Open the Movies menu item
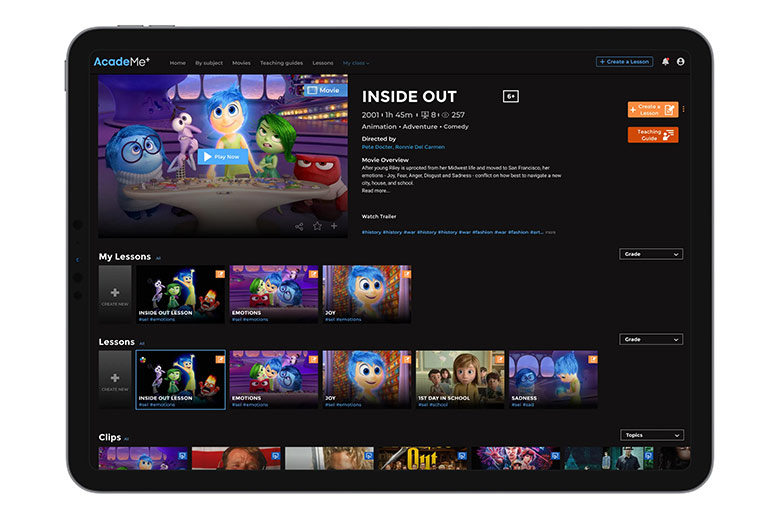Viewport: 780px width, 520px height. pos(241,63)
